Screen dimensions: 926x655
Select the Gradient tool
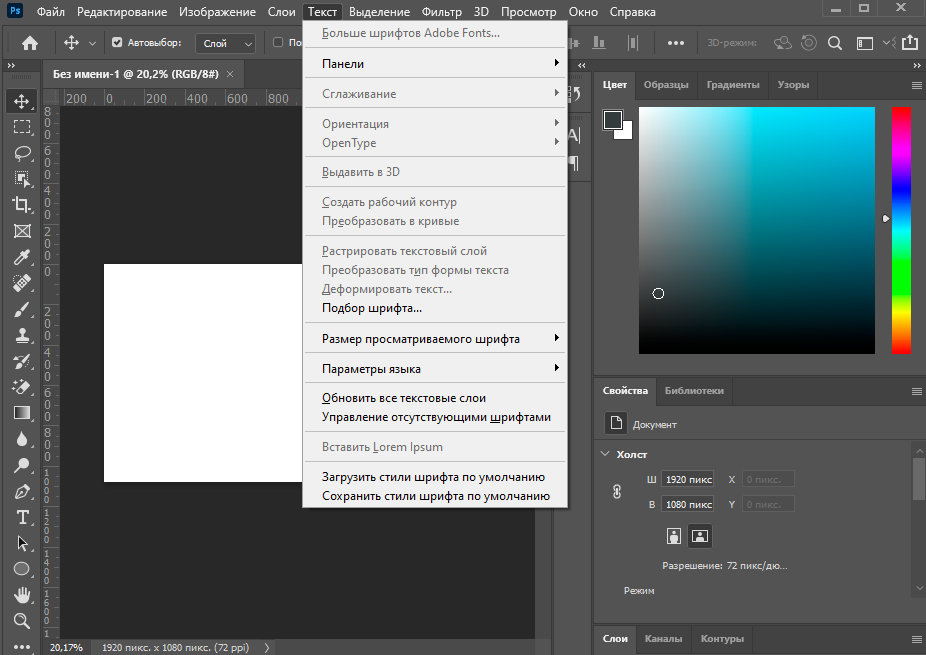click(22, 412)
